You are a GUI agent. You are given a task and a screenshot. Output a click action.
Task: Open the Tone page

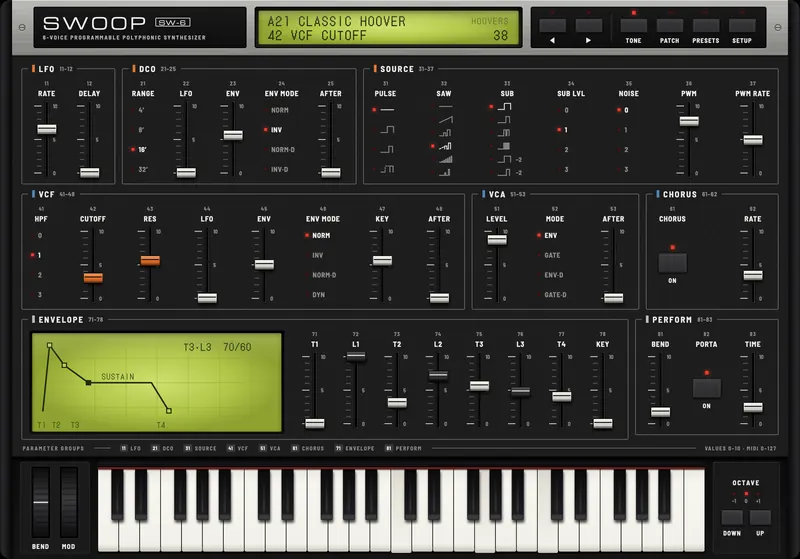click(634, 26)
